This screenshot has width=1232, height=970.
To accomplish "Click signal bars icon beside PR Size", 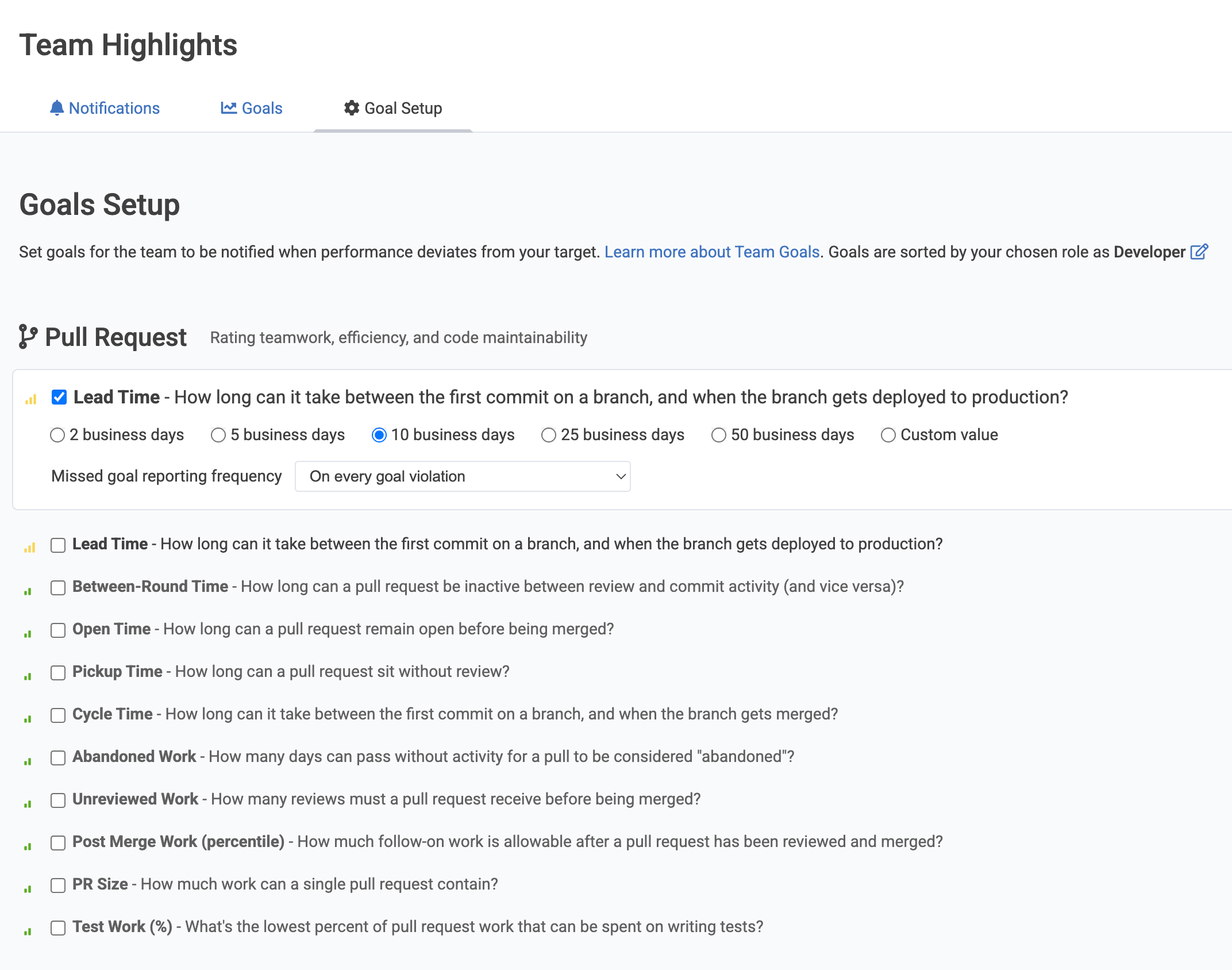I will [x=28, y=888].
